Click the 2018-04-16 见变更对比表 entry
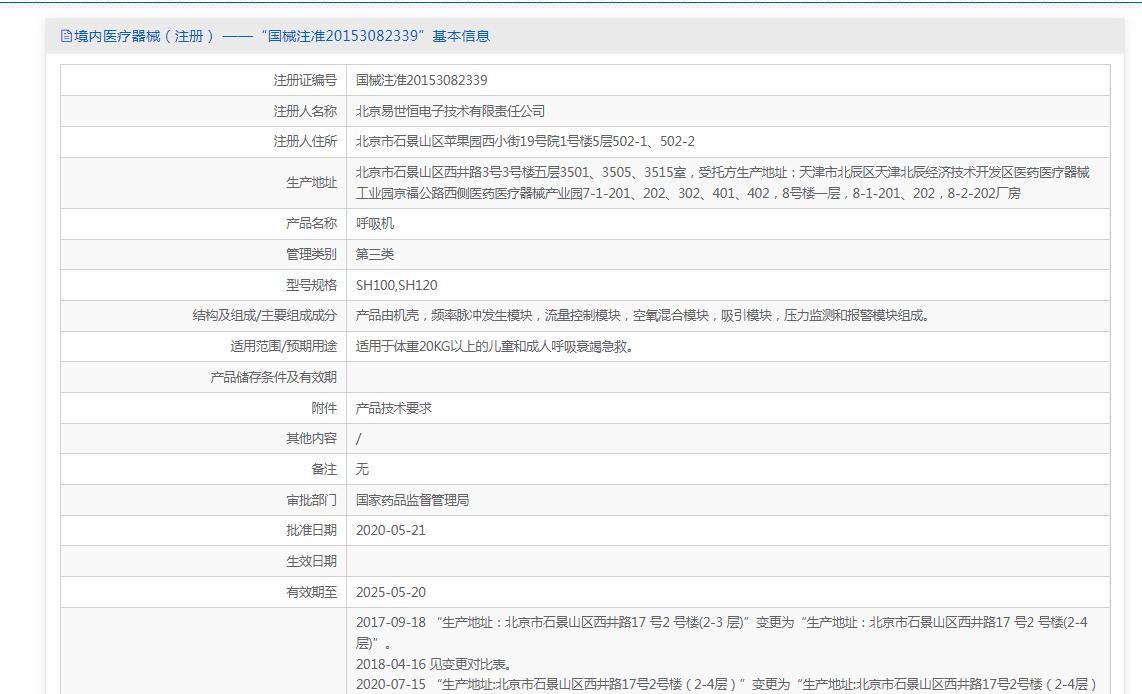 (433, 664)
